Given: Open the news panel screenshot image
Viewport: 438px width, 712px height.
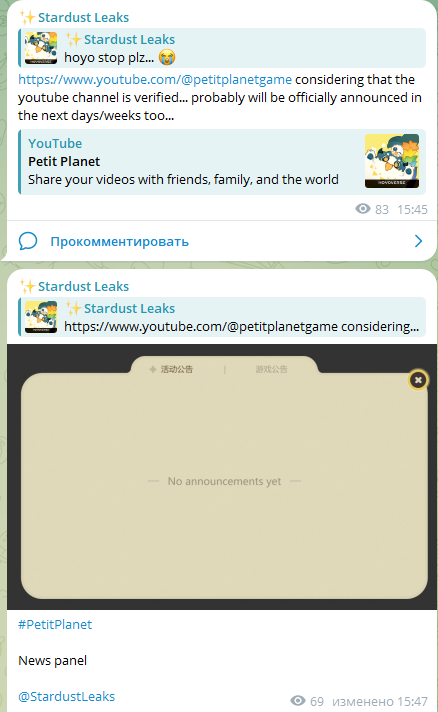Looking at the screenshot, I should pos(222,477).
